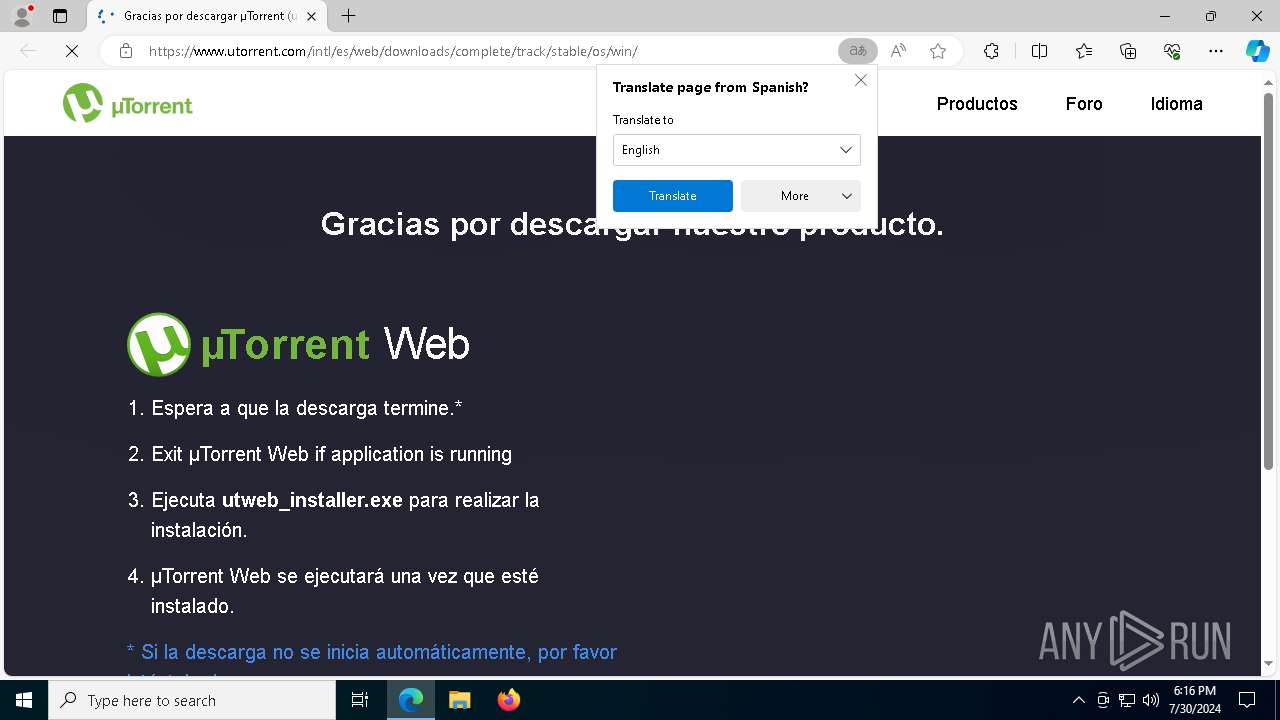Open the network status icon
Image resolution: width=1280 pixels, height=720 pixels.
click(x=1127, y=700)
